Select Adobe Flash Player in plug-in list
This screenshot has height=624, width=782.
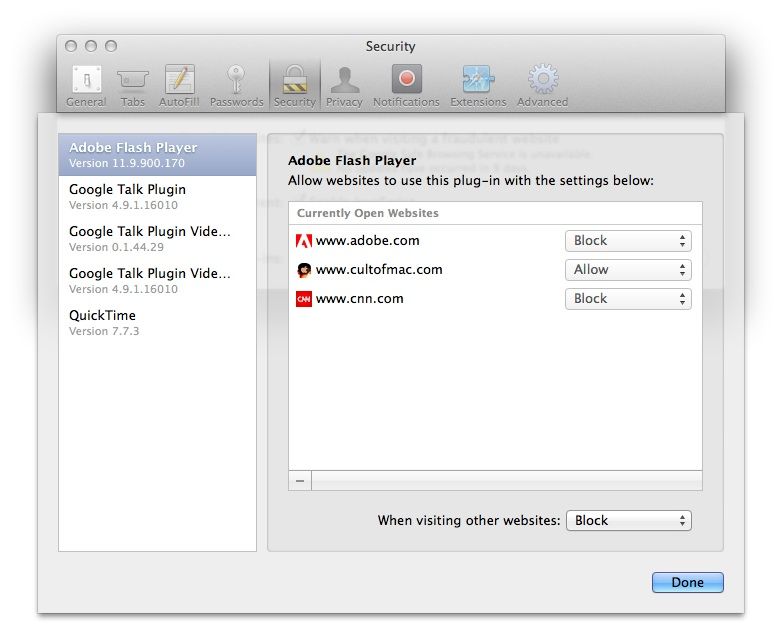pyautogui.click(x=157, y=155)
